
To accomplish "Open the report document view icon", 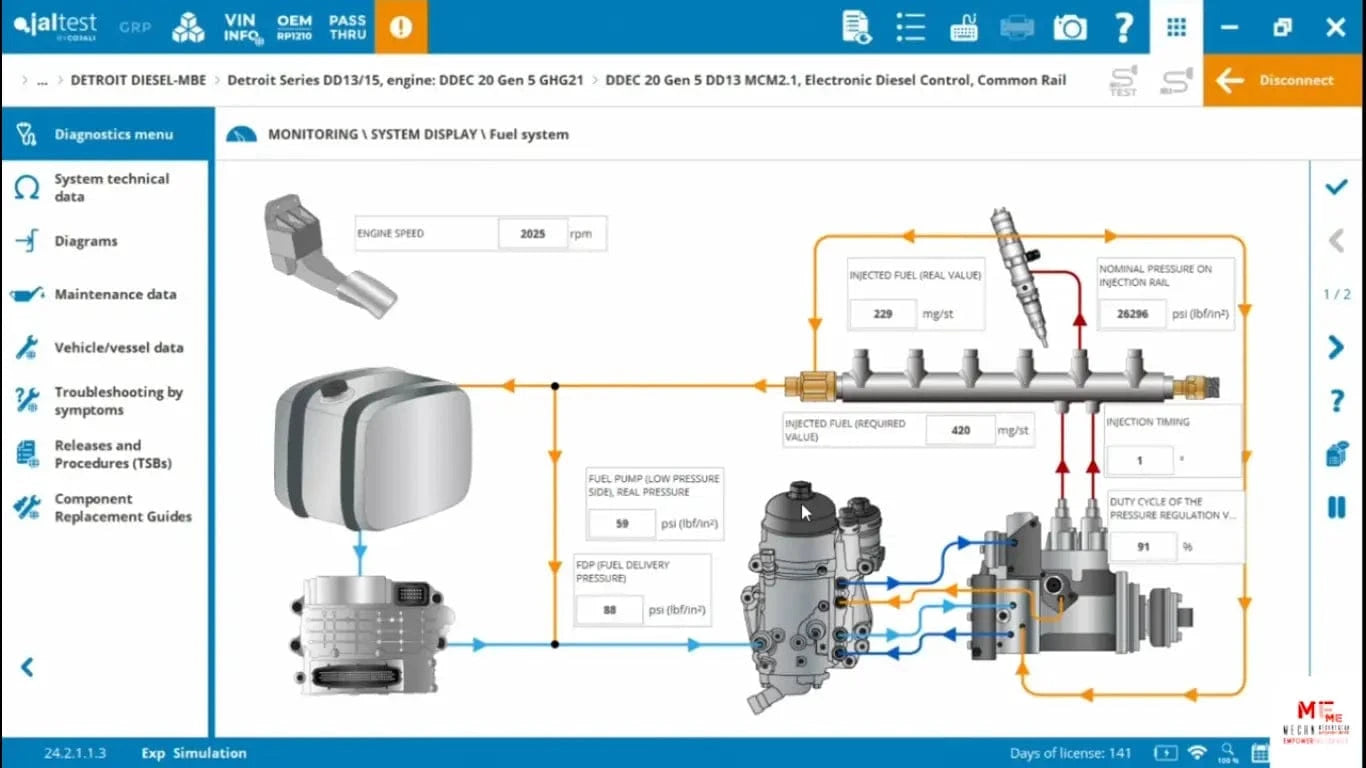I will [857, 27].
